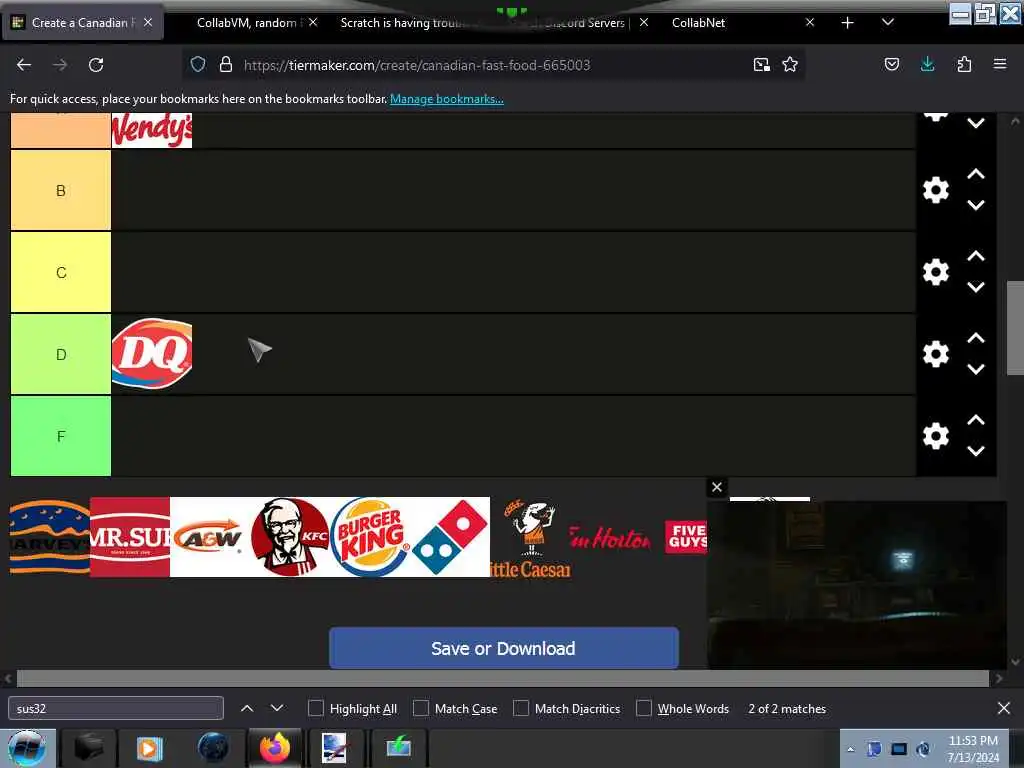
Task: Close the floating video overlay
Action: (x=716, y=487)
